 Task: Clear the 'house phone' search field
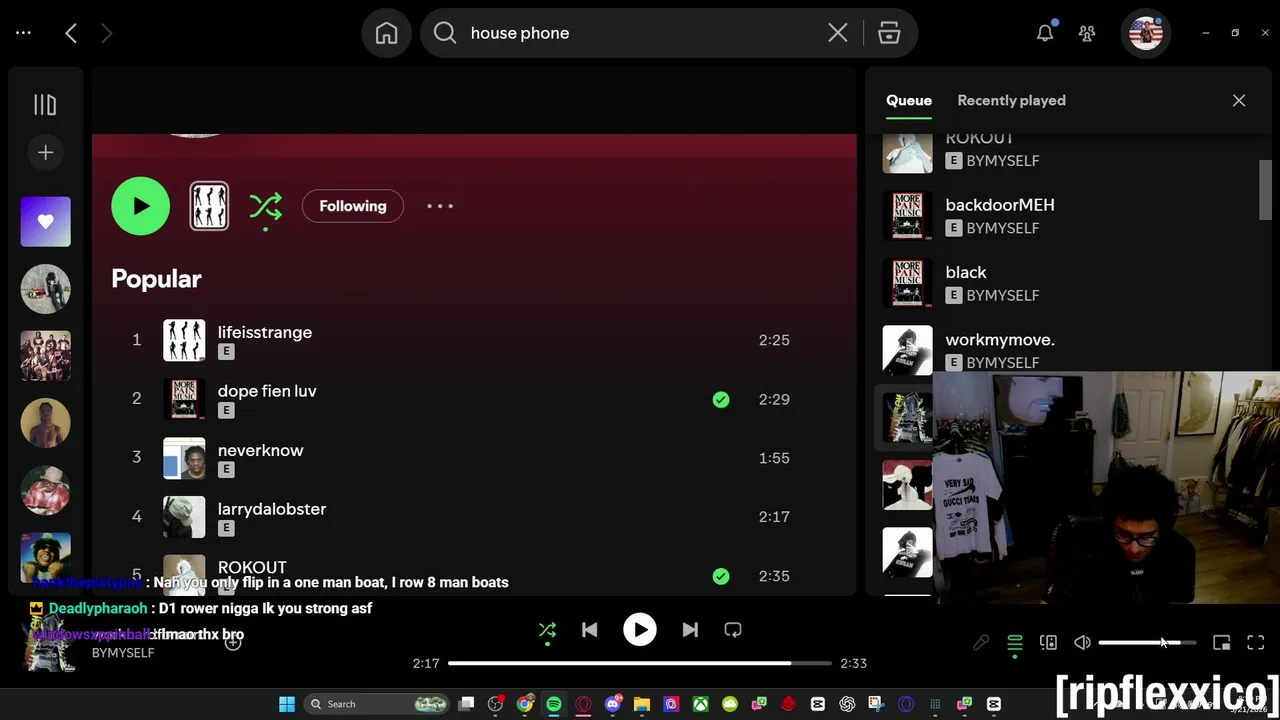838,33
